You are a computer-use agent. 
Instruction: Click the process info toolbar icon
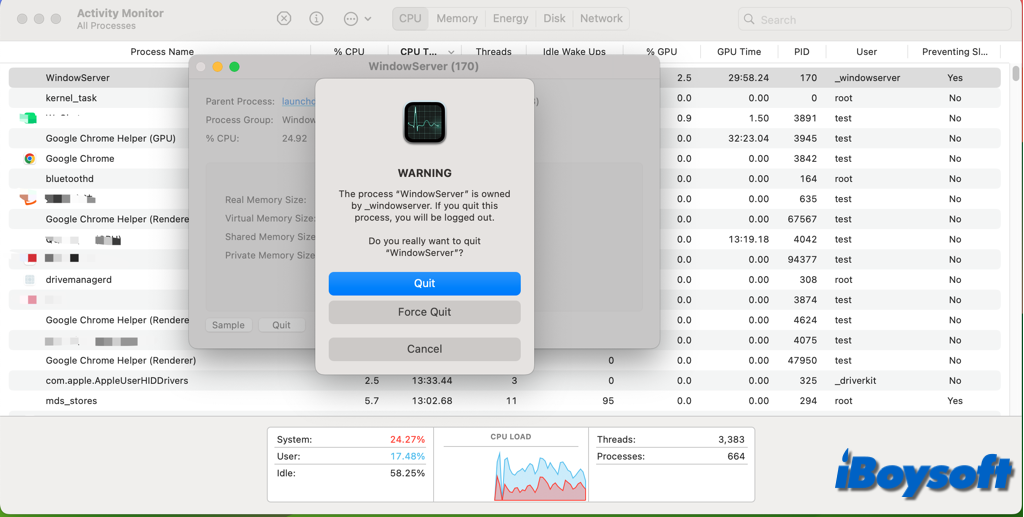[x=316, y=19]
